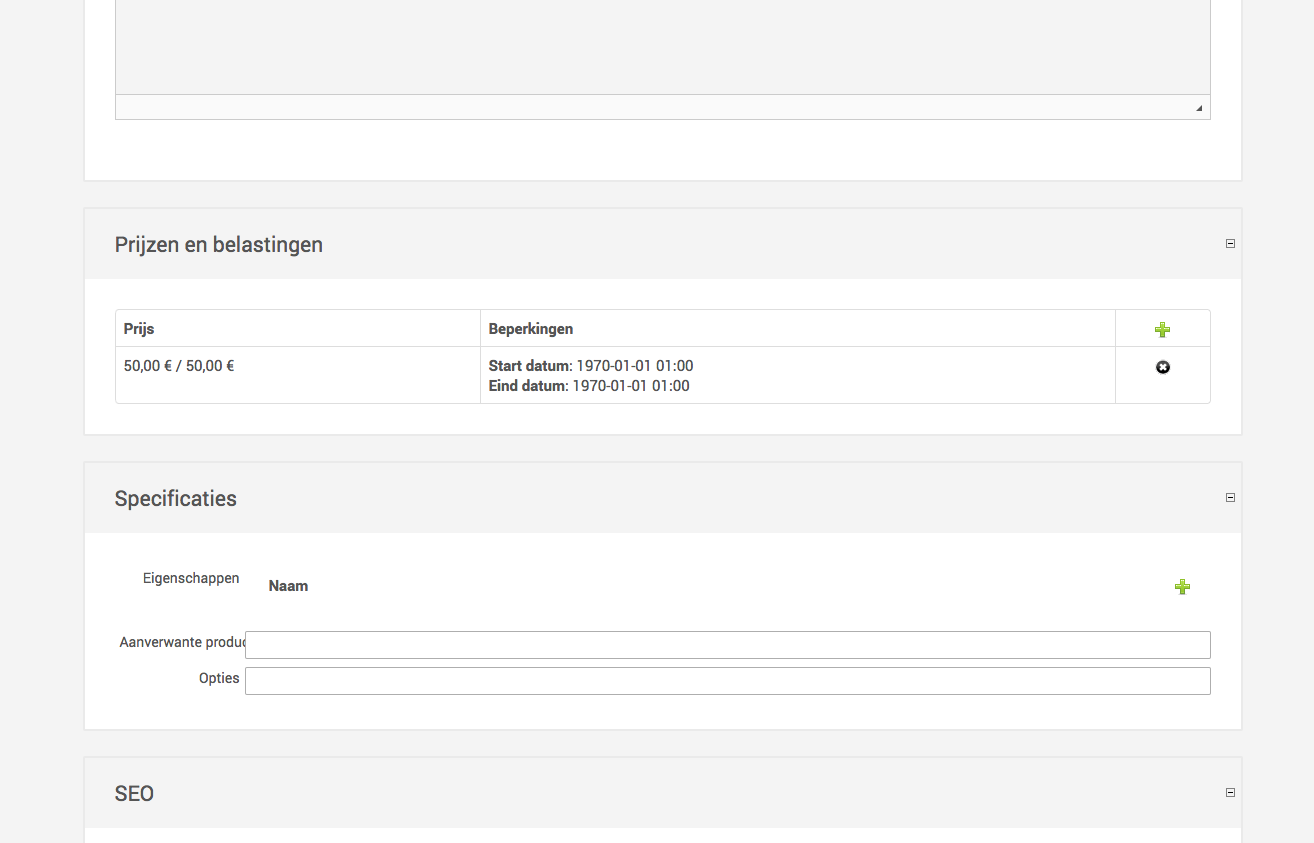Add a new price row with green plus
This screenshot has height=843, width=1314.
tap(1162, 329)
